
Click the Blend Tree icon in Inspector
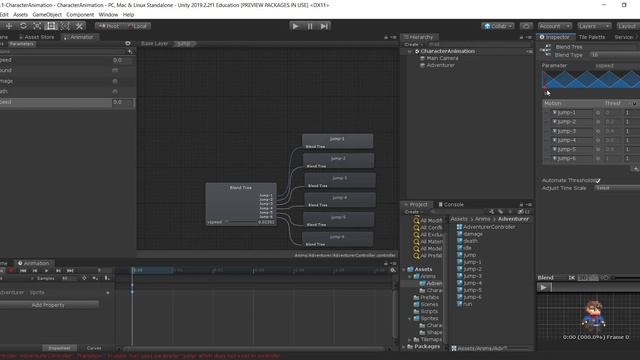coord(546,51)
